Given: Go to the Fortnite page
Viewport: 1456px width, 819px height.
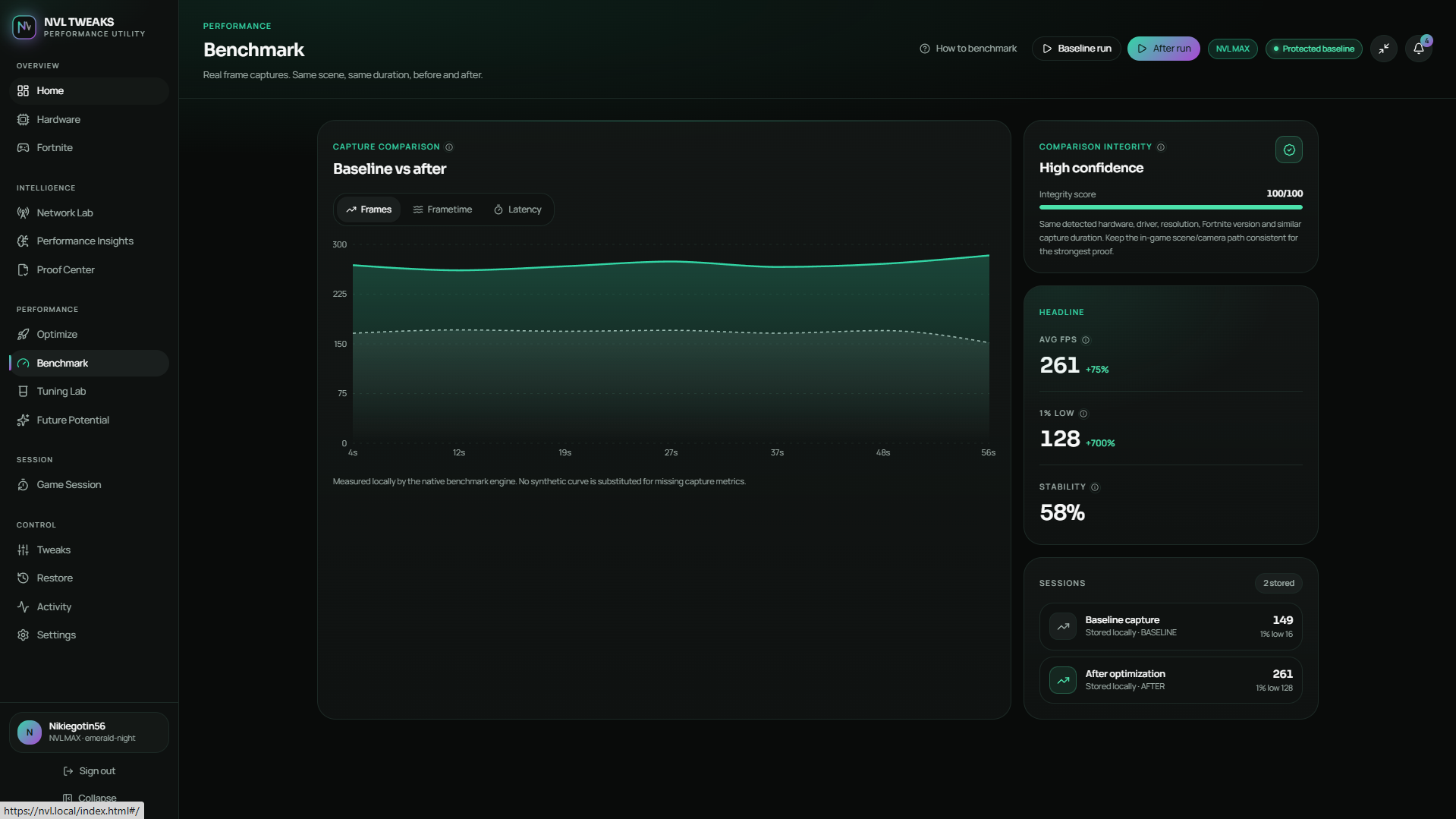Looking at the screenshot, I should pos(89,148).
